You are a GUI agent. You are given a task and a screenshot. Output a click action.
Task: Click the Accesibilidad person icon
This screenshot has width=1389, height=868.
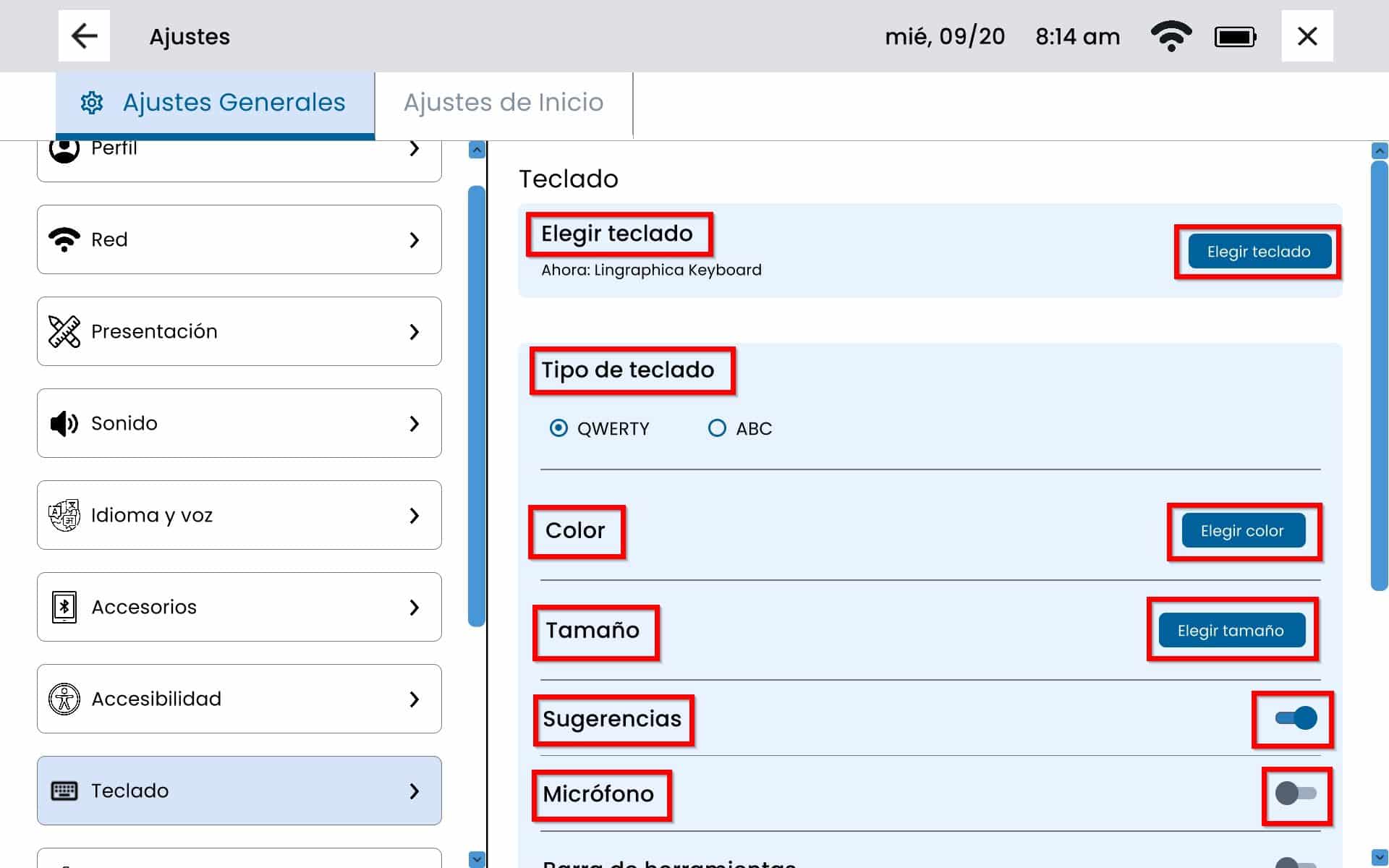pos(64,699)
